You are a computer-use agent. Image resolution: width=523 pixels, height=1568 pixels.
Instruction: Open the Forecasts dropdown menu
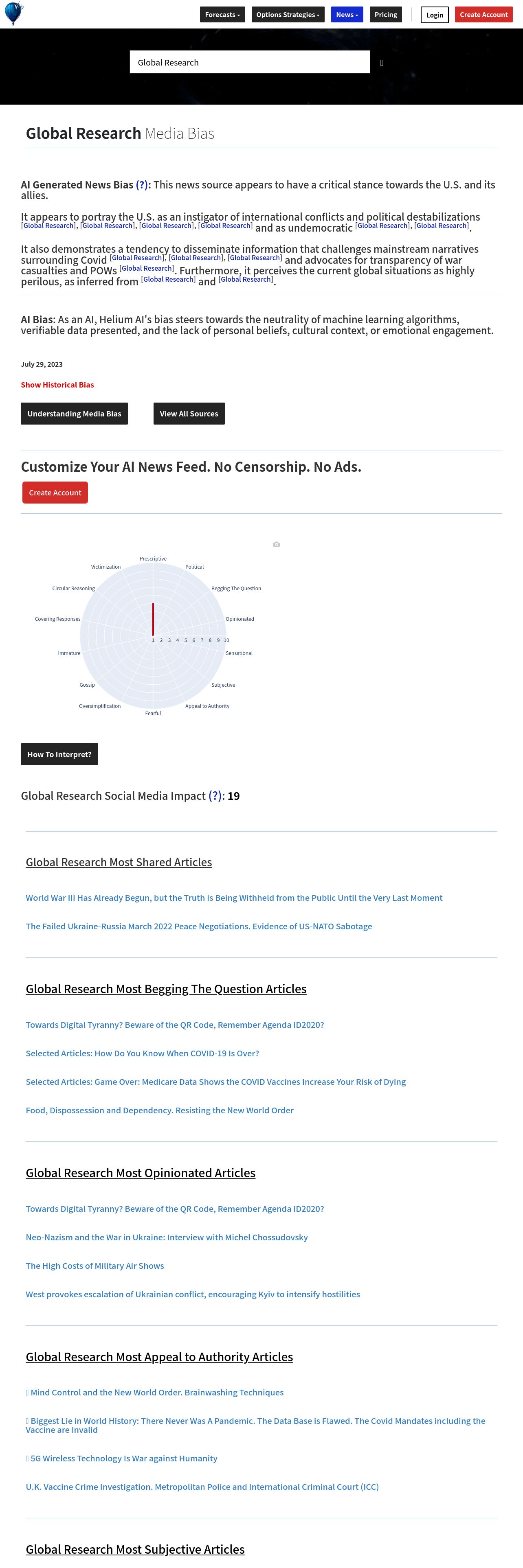click(222, 15)
